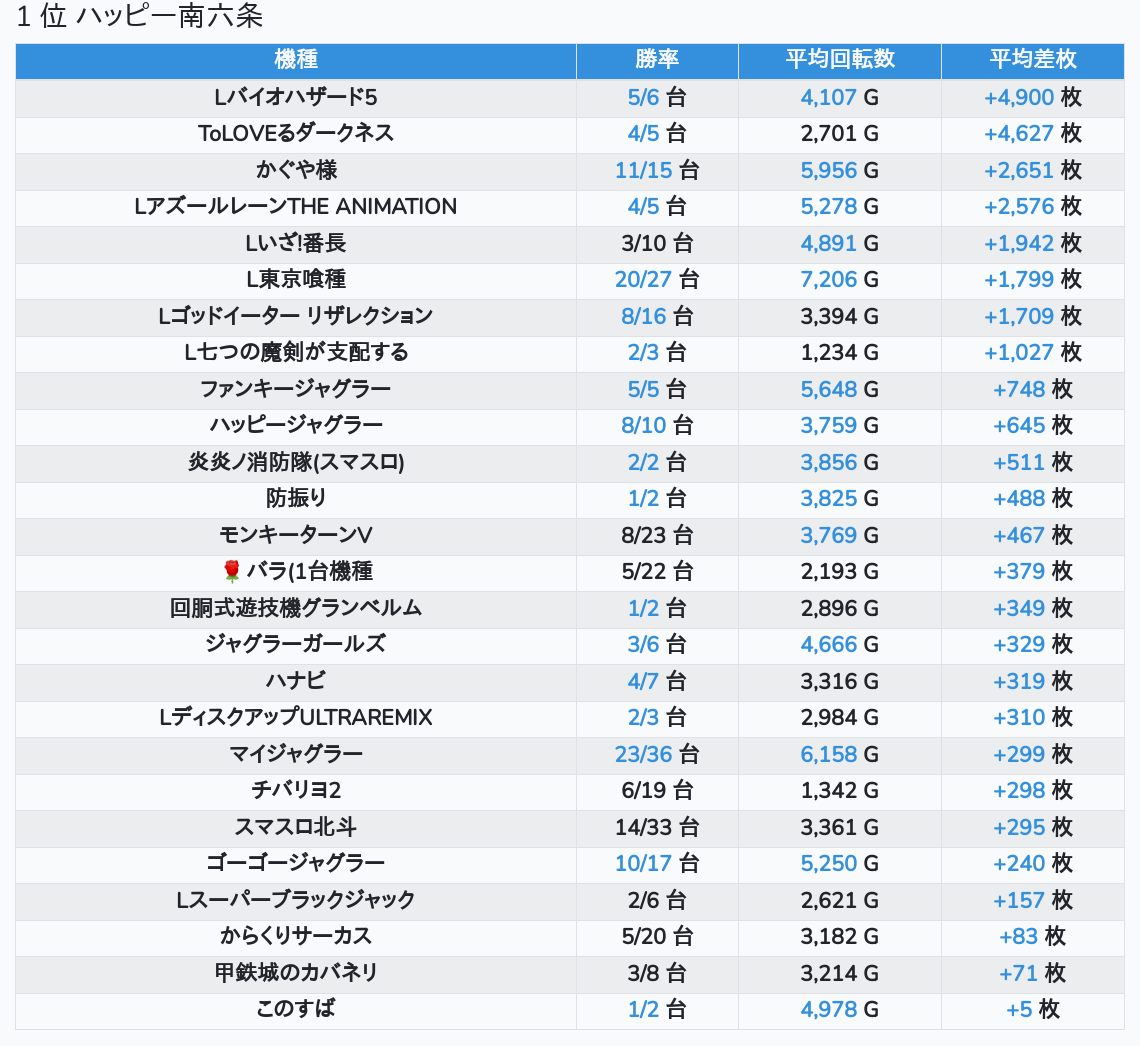Image resolution: width=1140 pixels, height=1046 pixels.
Task: Click the 10/17 台 win rate cell
Action: point(657,864)
